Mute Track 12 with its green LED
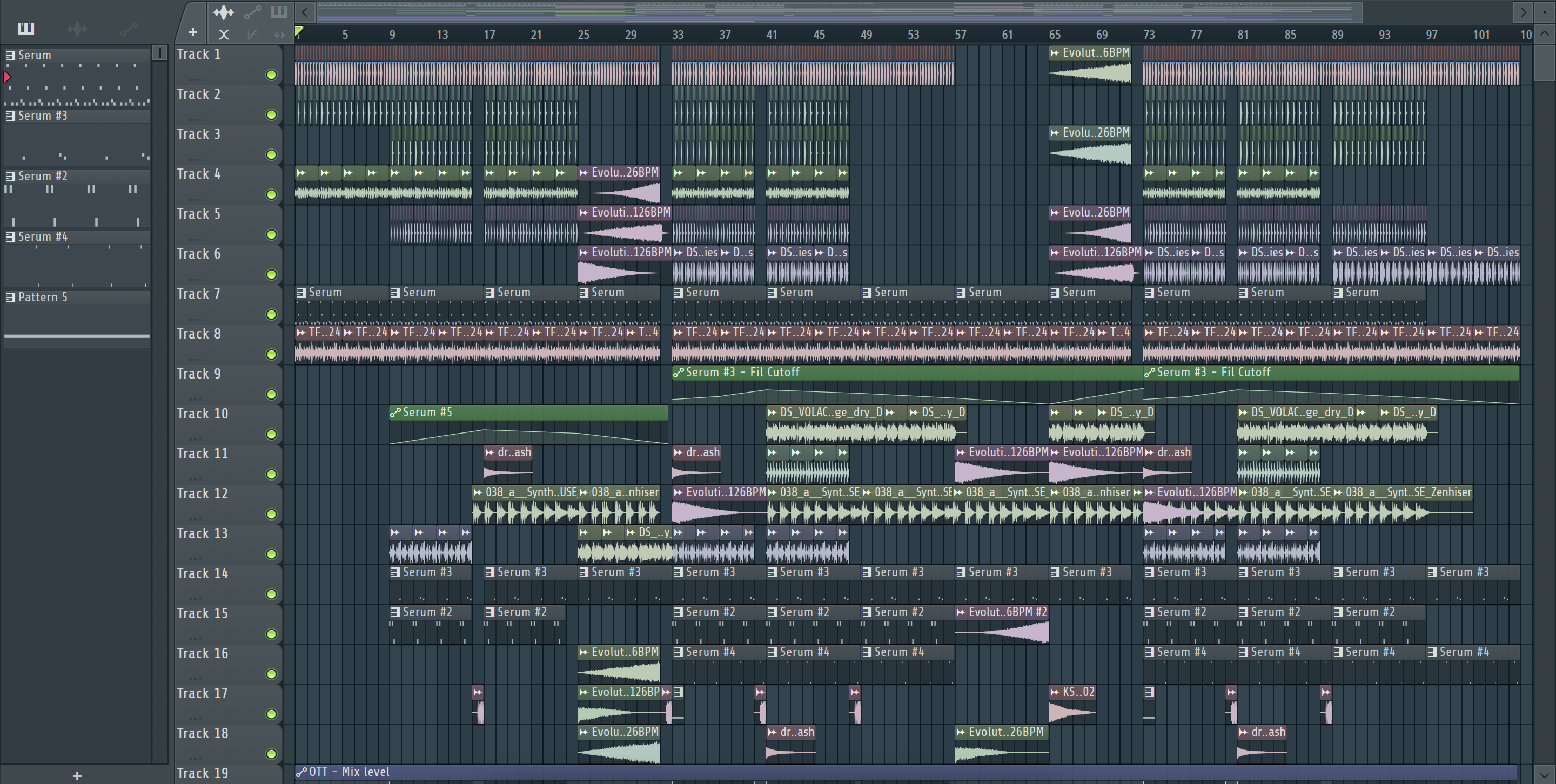The height and width of the screenshot is (784, 1556). click(272, 514)
